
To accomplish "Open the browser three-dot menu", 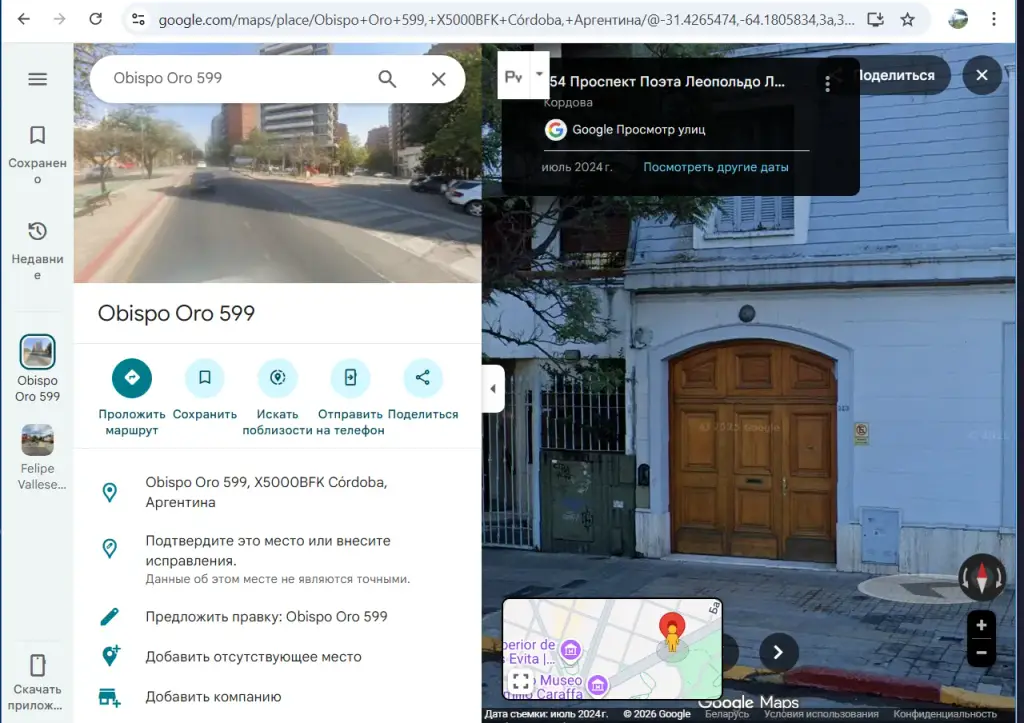I will tap(993, 19).
